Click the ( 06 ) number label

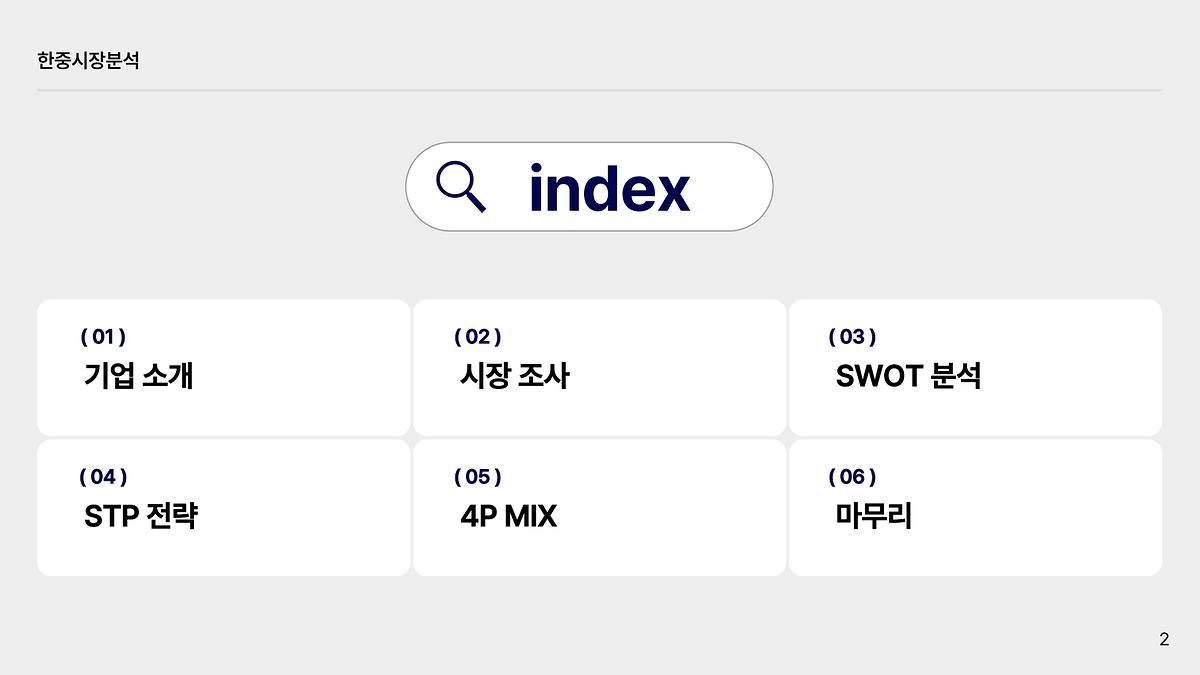852,477
